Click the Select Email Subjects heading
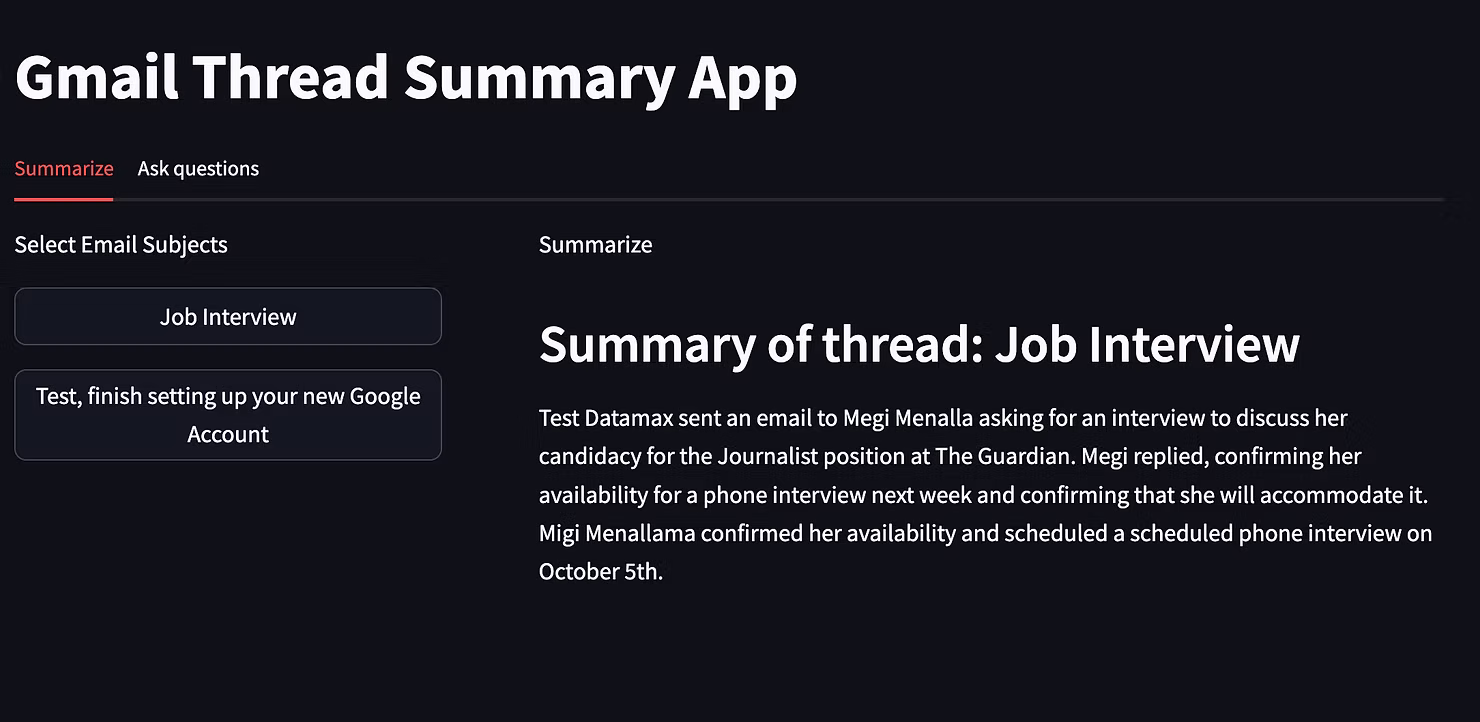The height and width of the screenshot is (722, 1480). click(x=120, y=244)
